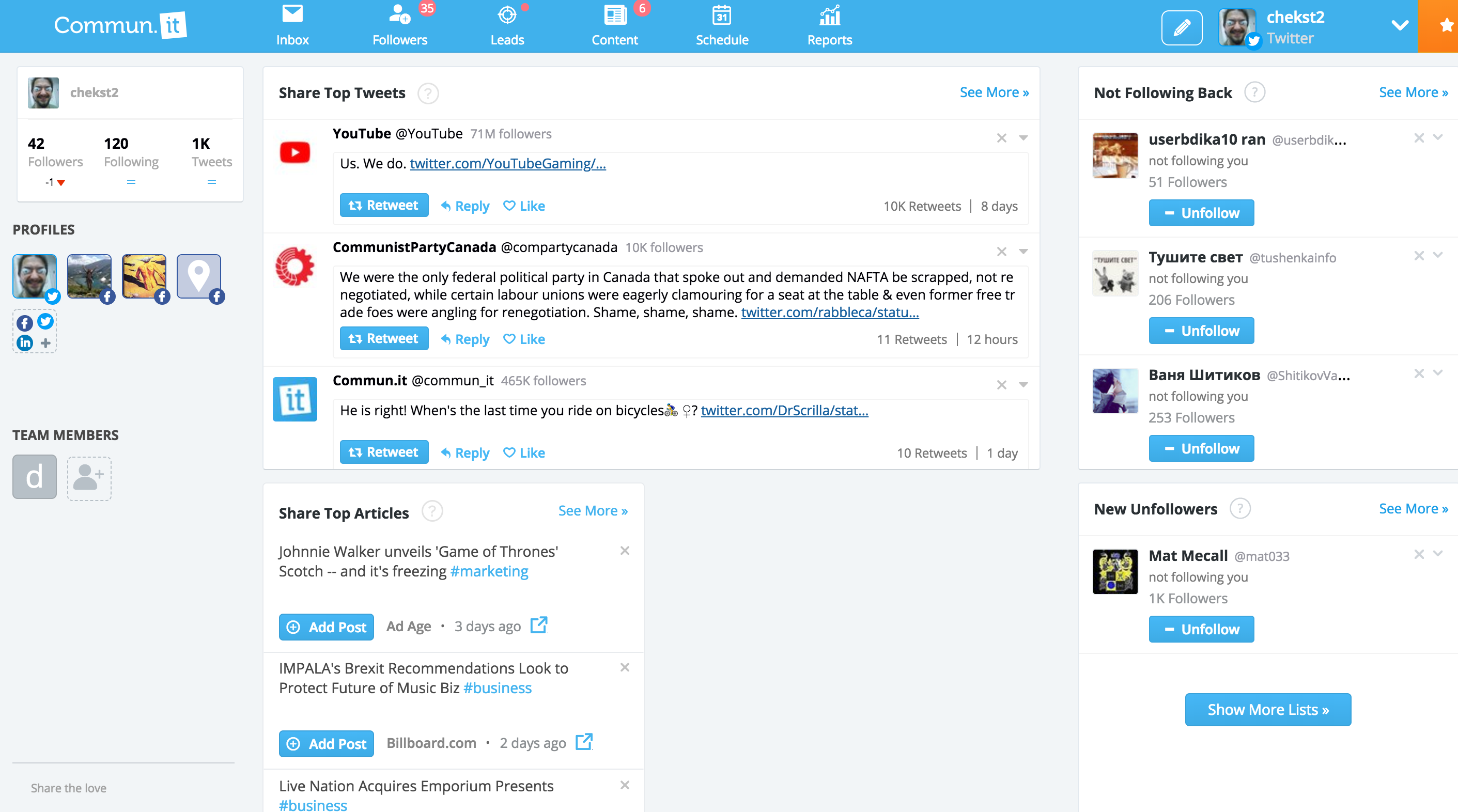This screenshot has width=1458, height=812.
Task: Dismiss the YouTube tweet
Action: pyautogui.click(x=1001, y=138)
